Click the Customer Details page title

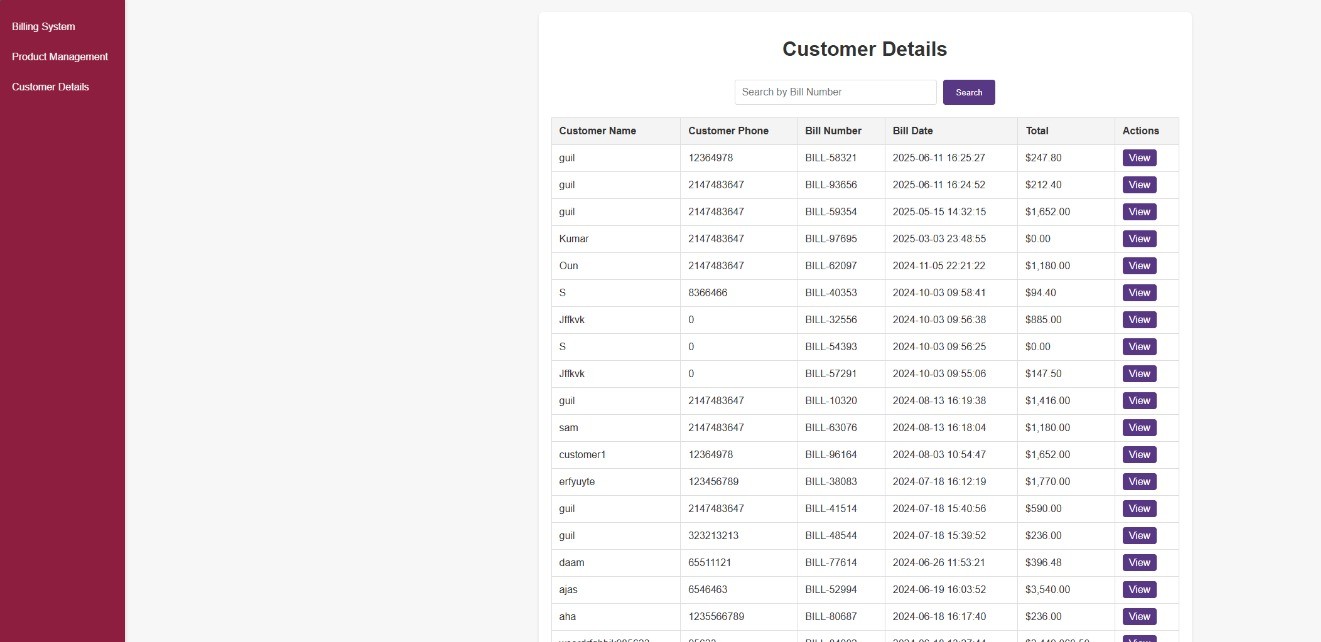point(864,48)
